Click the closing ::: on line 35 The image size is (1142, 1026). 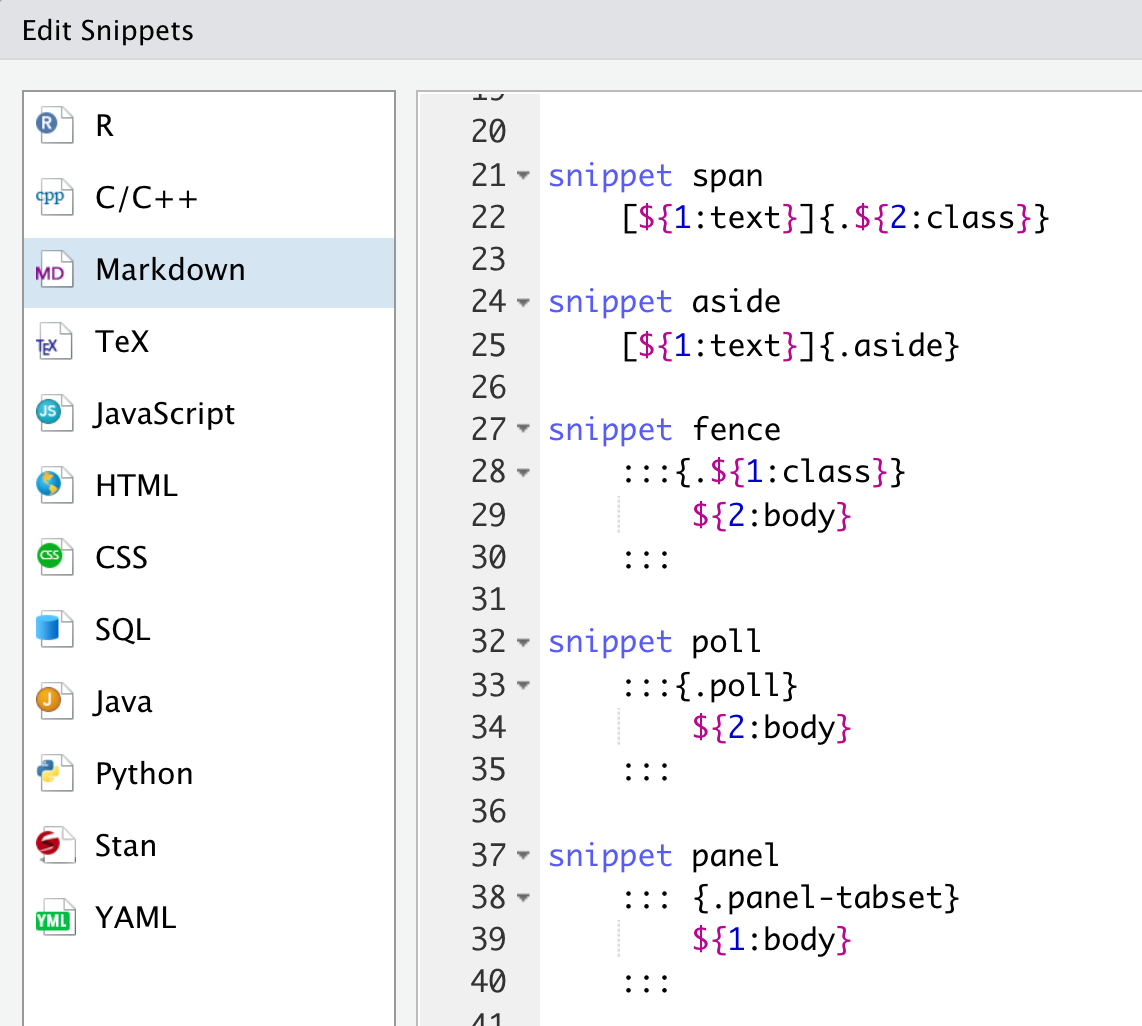646,771
